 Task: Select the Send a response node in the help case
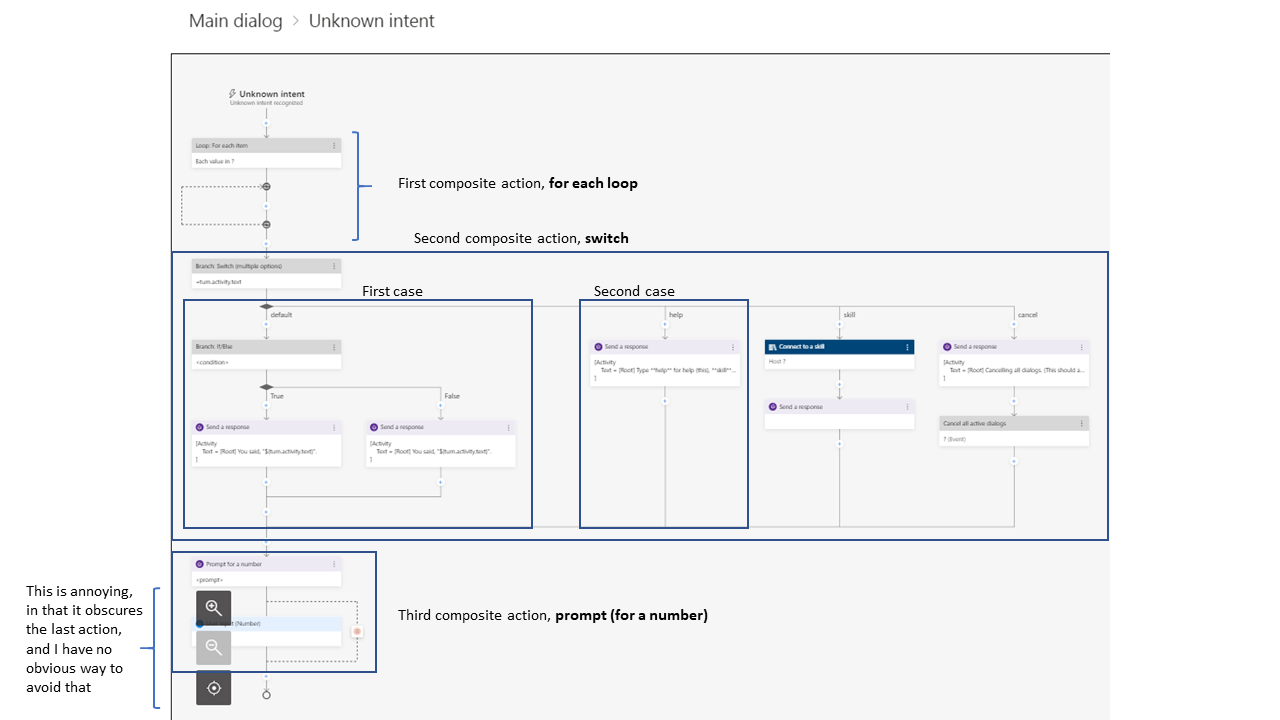[x=663, y=347]
